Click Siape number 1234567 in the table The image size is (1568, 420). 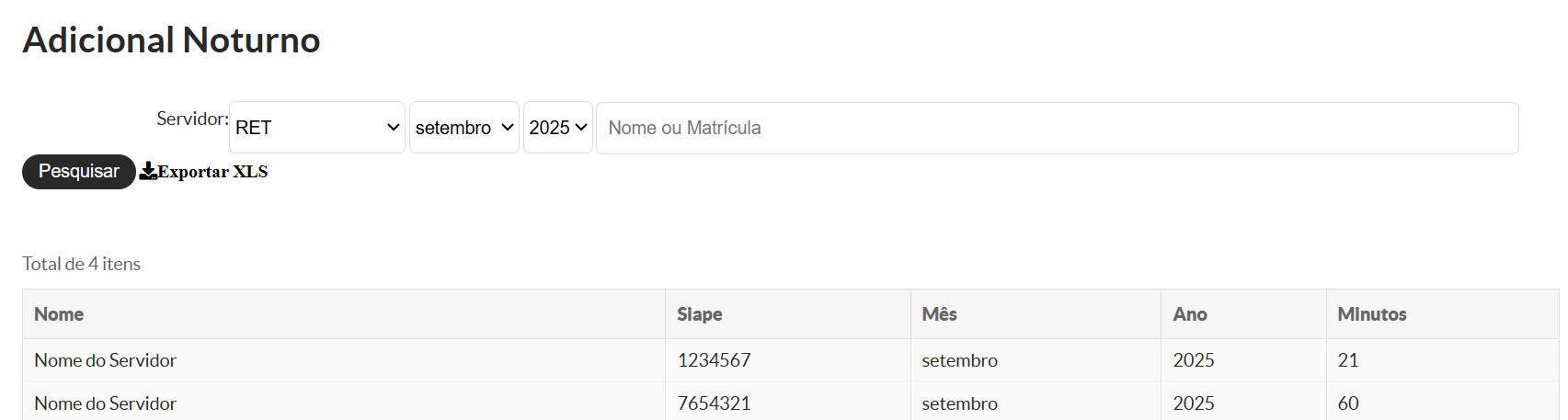click(x=714, y=360)
